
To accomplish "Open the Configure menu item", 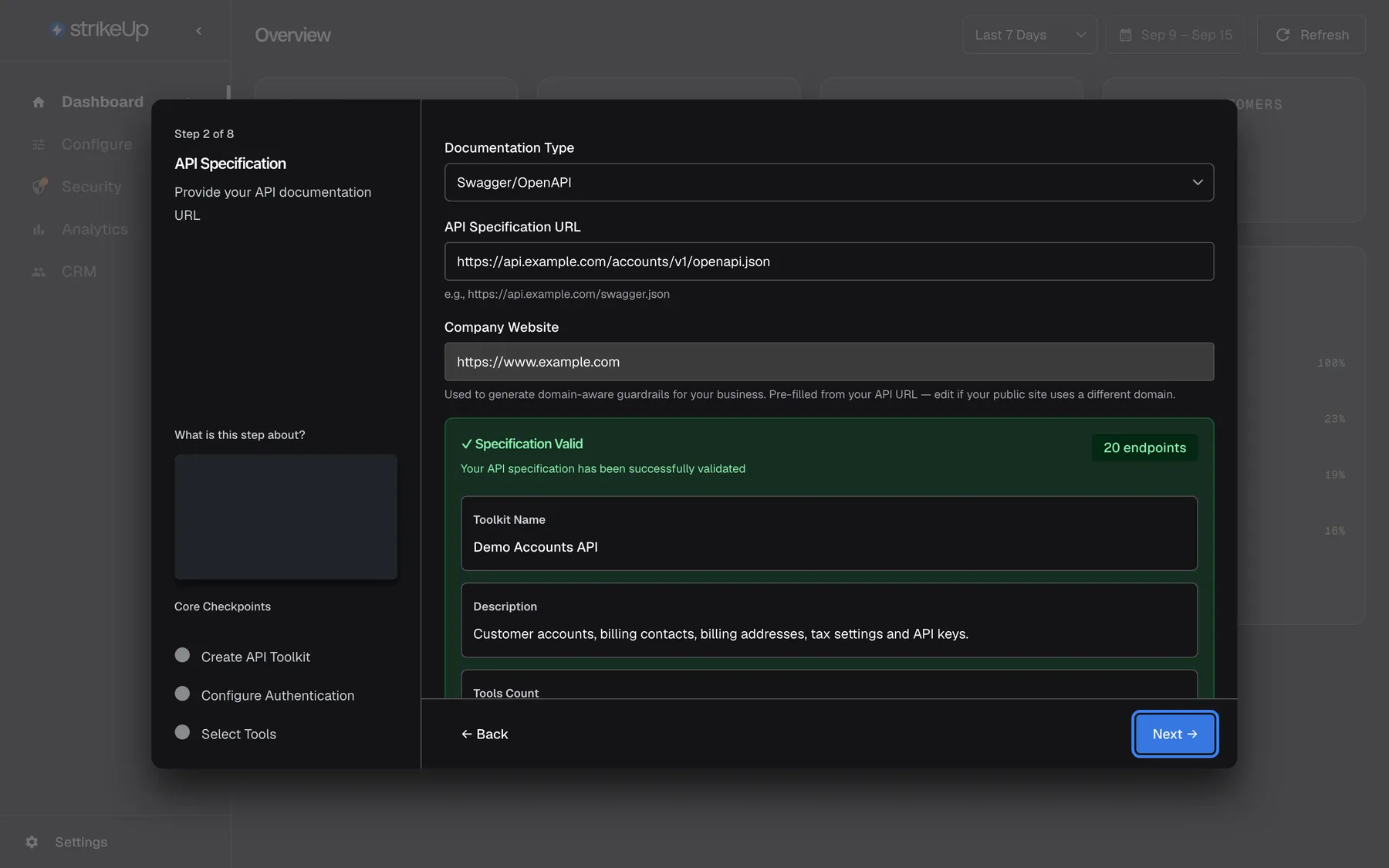I will [x=96, y=144].
